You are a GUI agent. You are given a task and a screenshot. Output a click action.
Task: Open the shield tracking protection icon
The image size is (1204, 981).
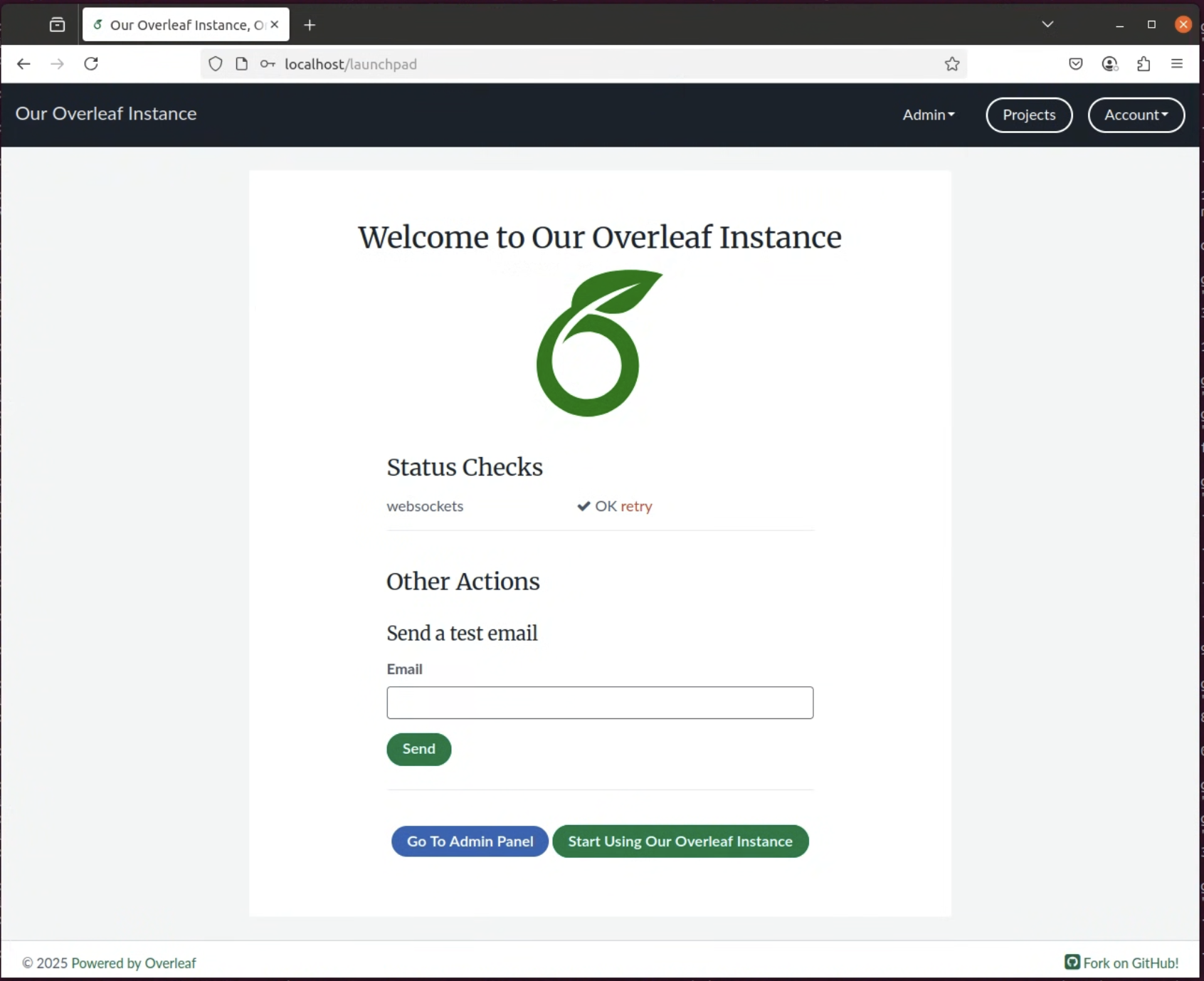point(216,64)
